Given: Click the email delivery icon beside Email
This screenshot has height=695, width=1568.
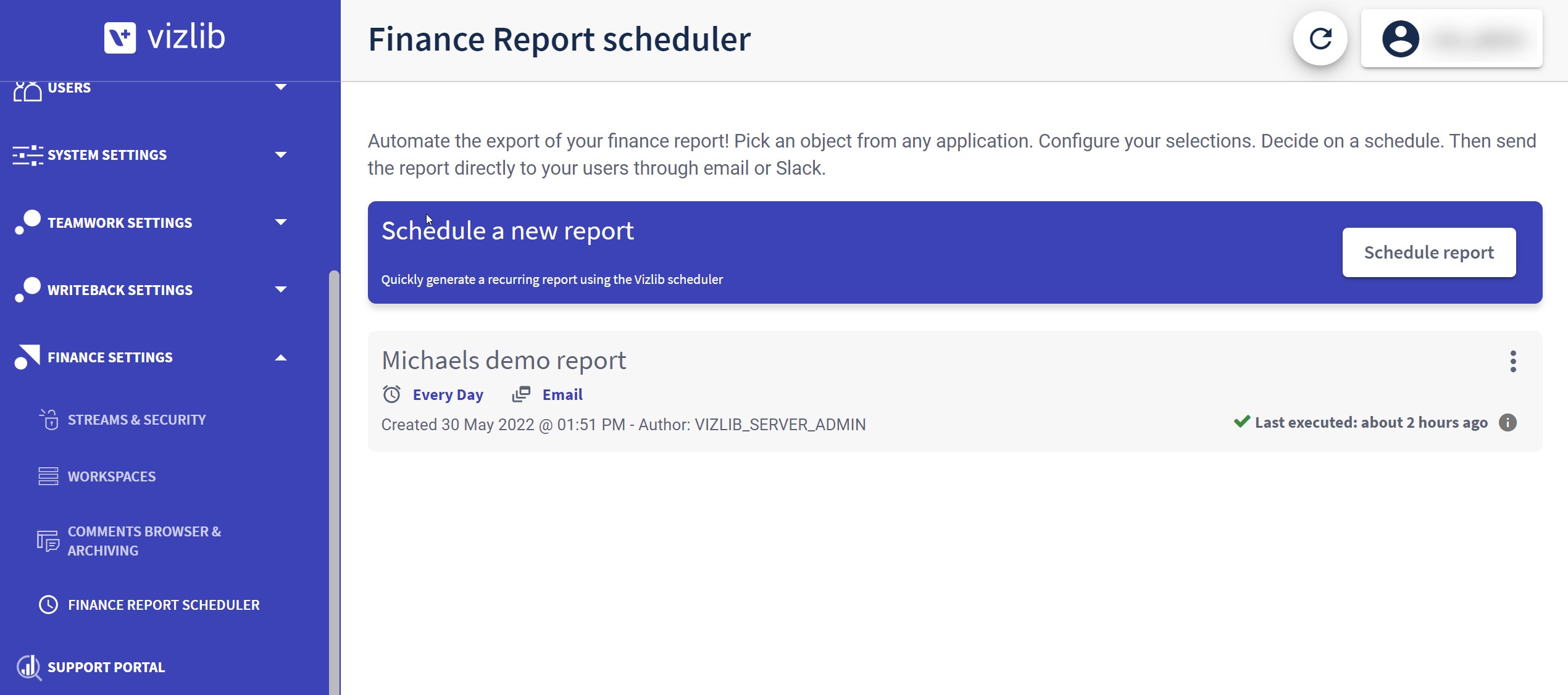Looking at the screenshot, I should (x=522, y=394).
